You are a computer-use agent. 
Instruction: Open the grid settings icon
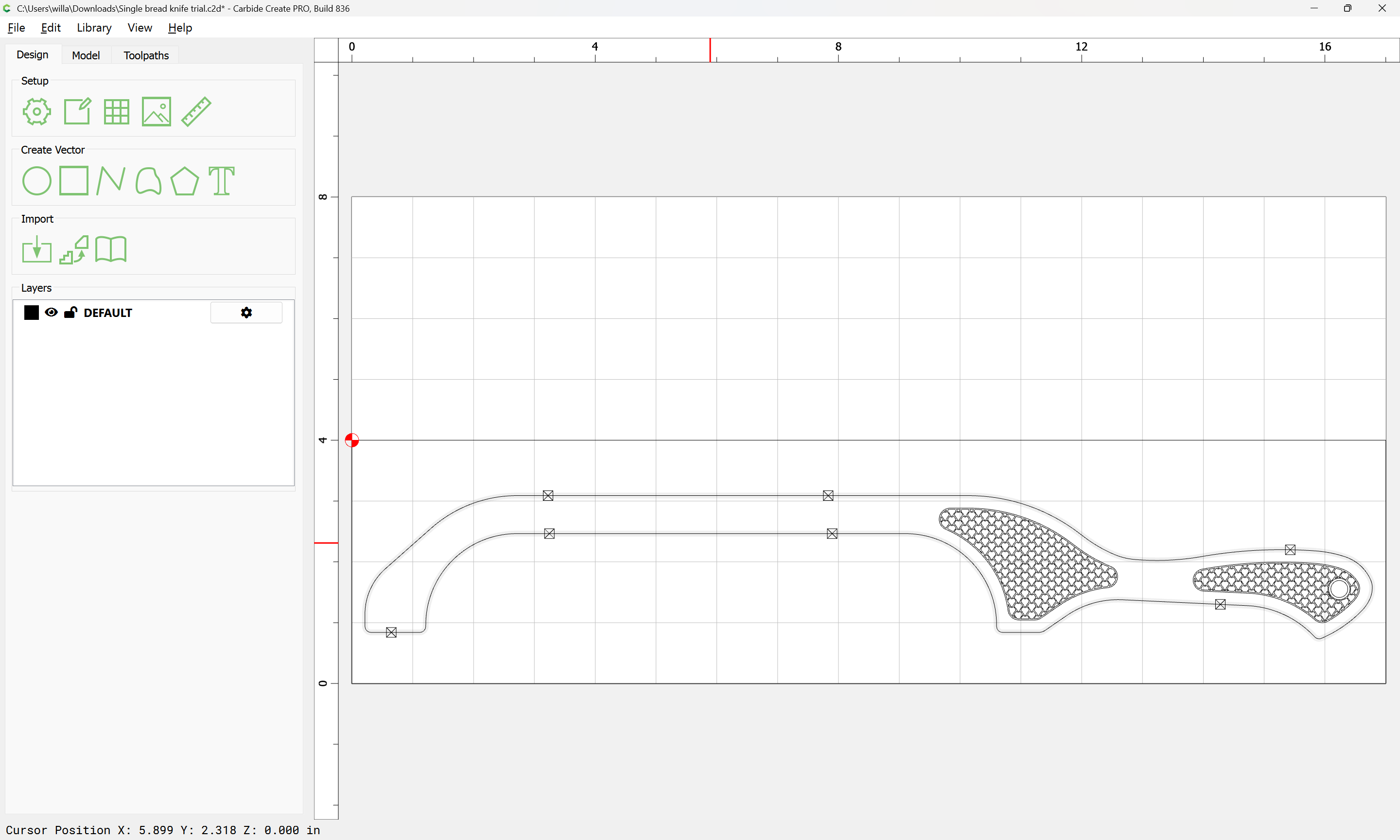pyautogui.click(x=117, y=111)
